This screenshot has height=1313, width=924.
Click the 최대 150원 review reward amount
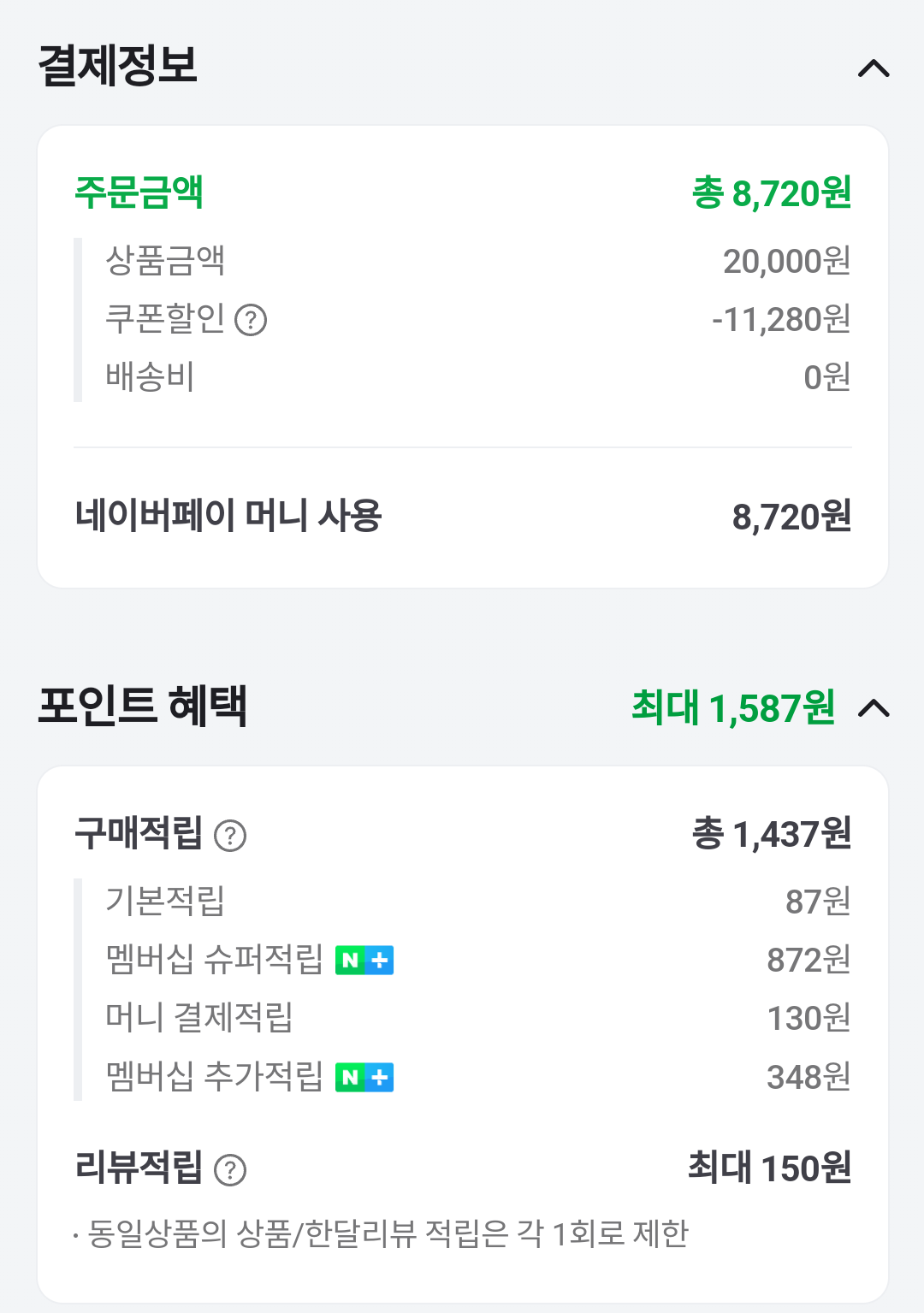click(x=769, y=1168)
